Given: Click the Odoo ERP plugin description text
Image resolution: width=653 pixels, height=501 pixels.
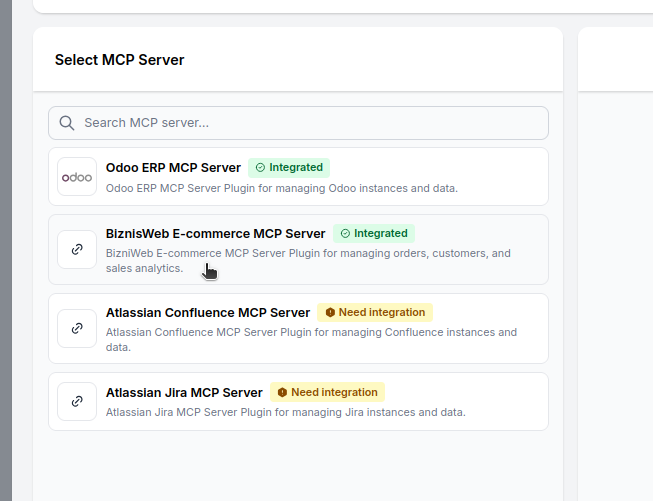Looking at the screenshot, I should point(281,188).
